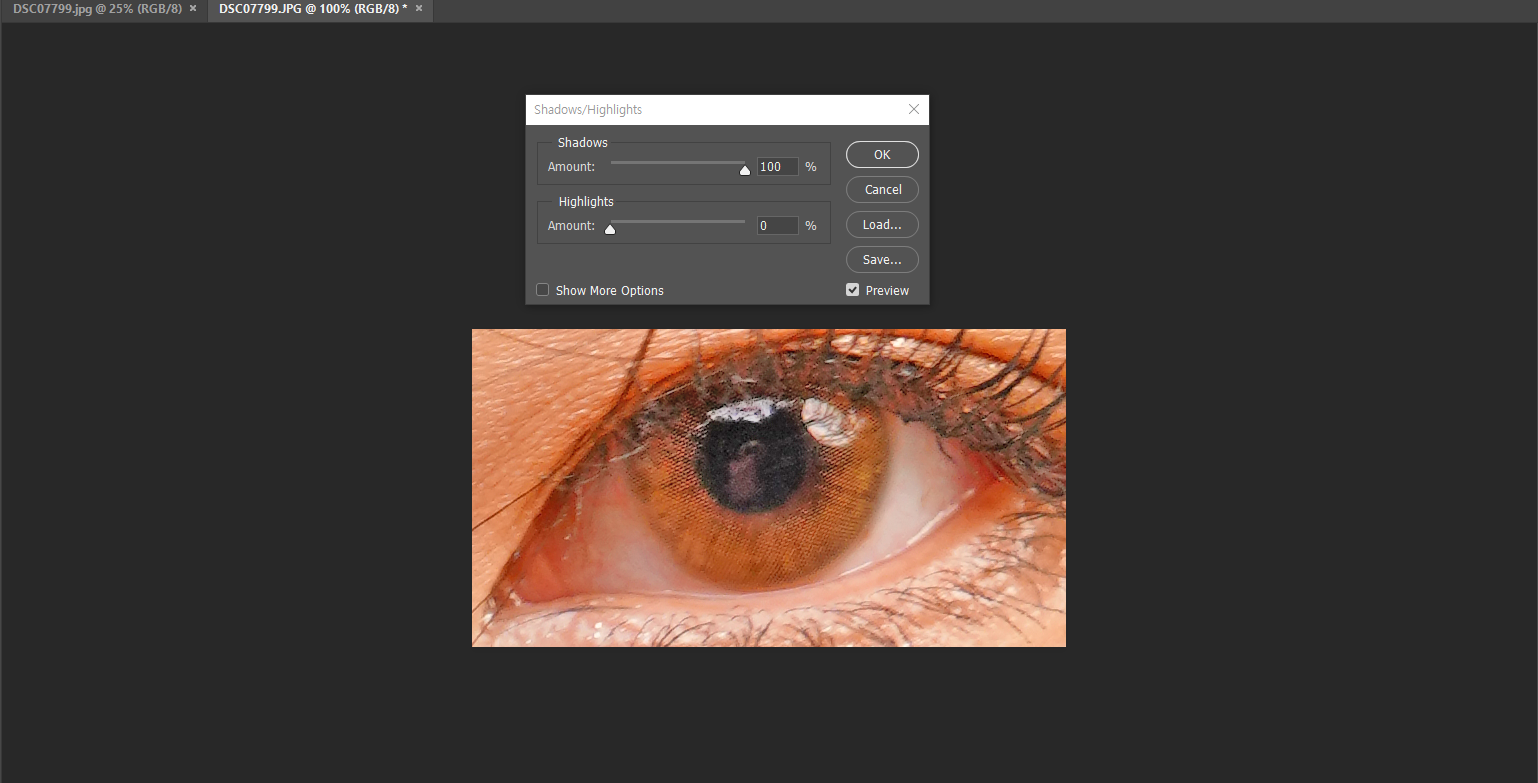The image size is (1538, 783).
Task: Close the DSC07799.jpg @ 25% tab
Action: 193,9
